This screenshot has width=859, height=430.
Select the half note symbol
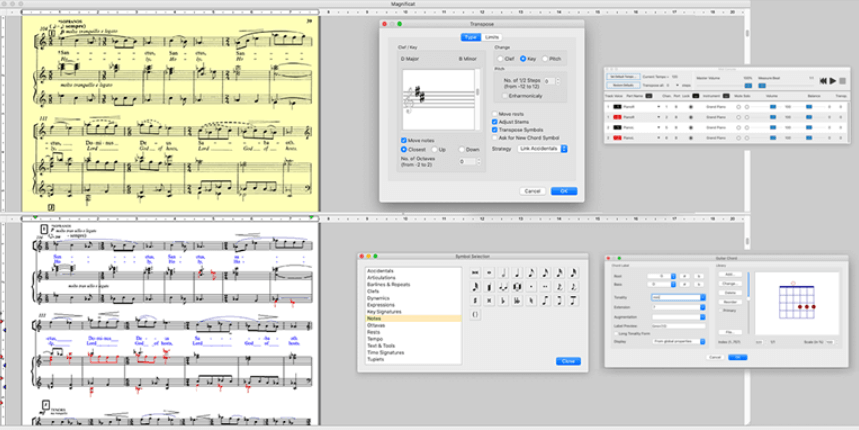(503, 273)
